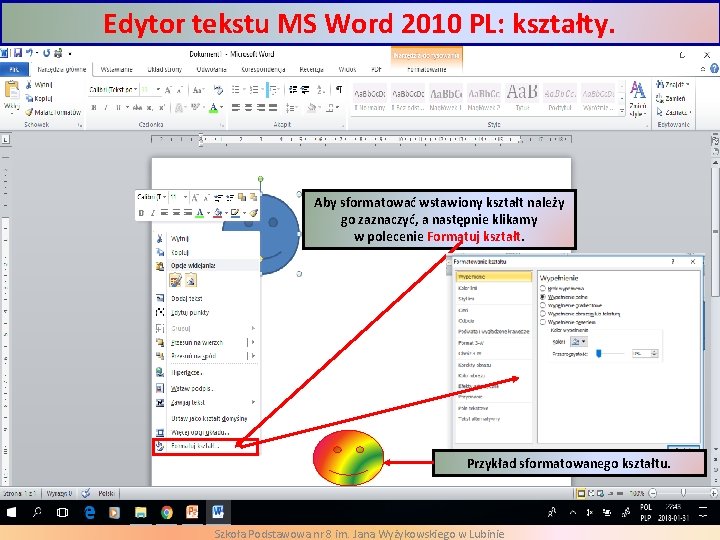Select the no fill radio button

tap(543, 288)
